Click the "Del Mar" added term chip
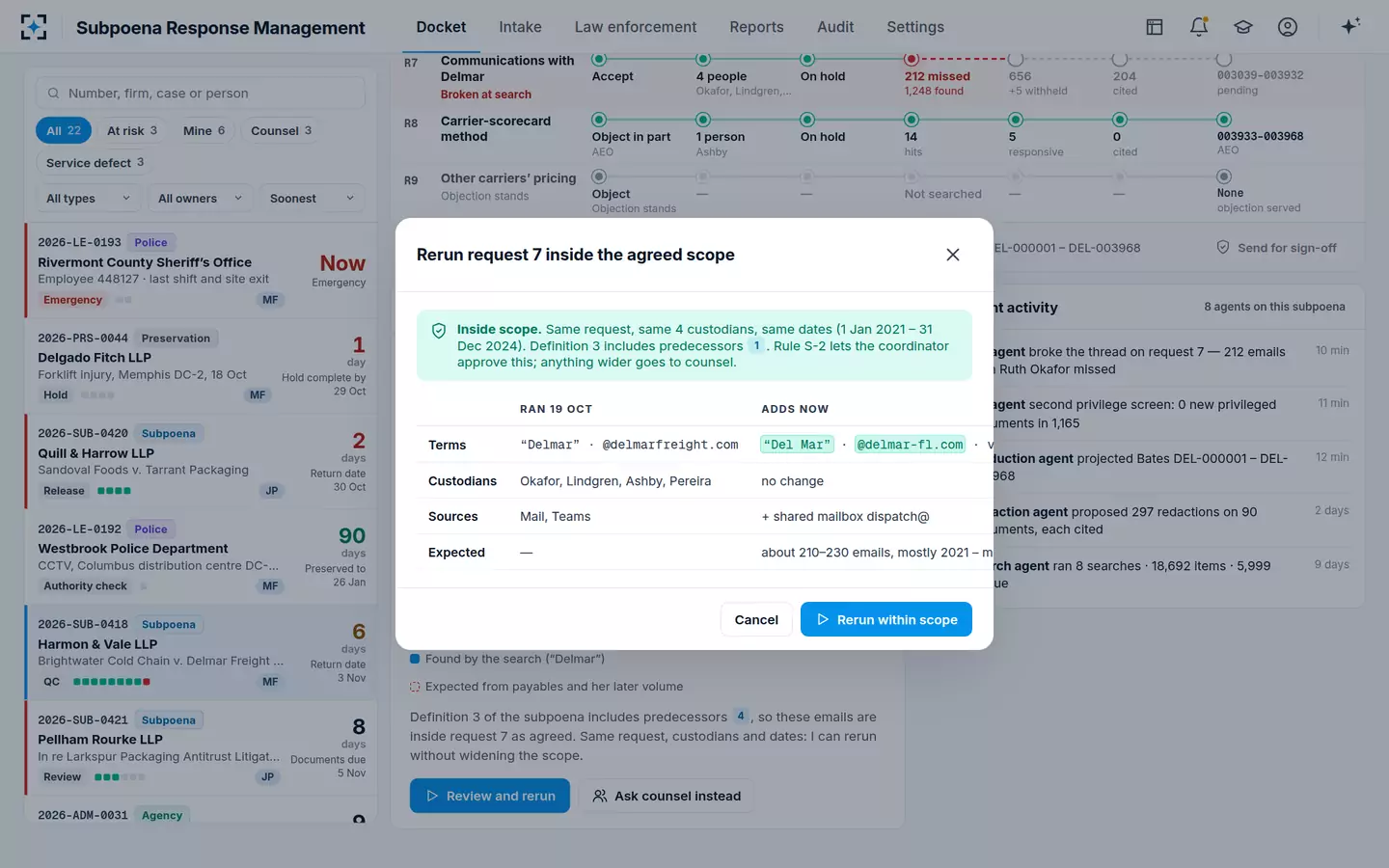Viewport: 1389px width, 868px height. [797, 445]
